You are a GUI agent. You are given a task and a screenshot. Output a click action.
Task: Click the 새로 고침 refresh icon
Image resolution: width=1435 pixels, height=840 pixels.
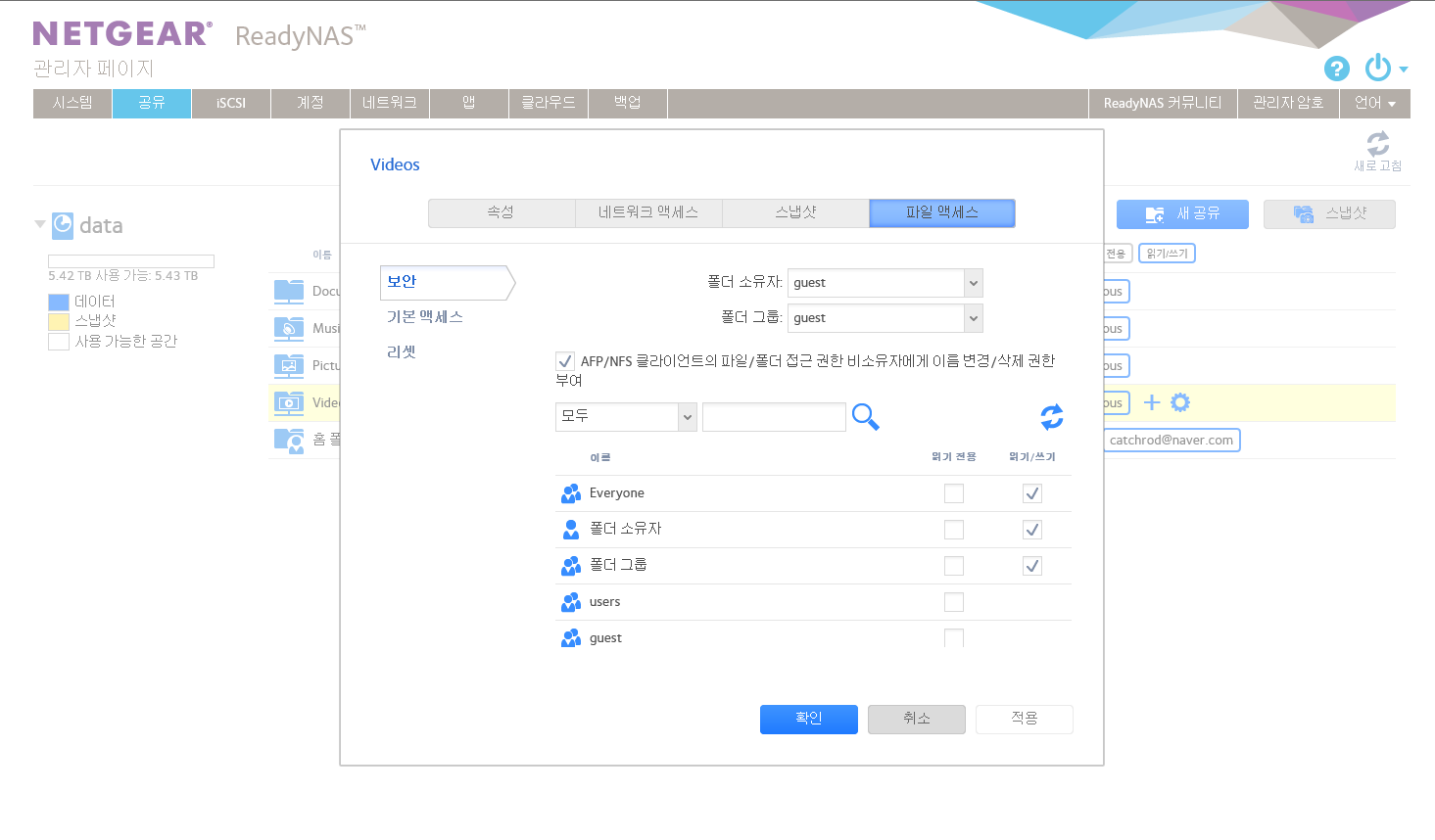point(1378,144)
